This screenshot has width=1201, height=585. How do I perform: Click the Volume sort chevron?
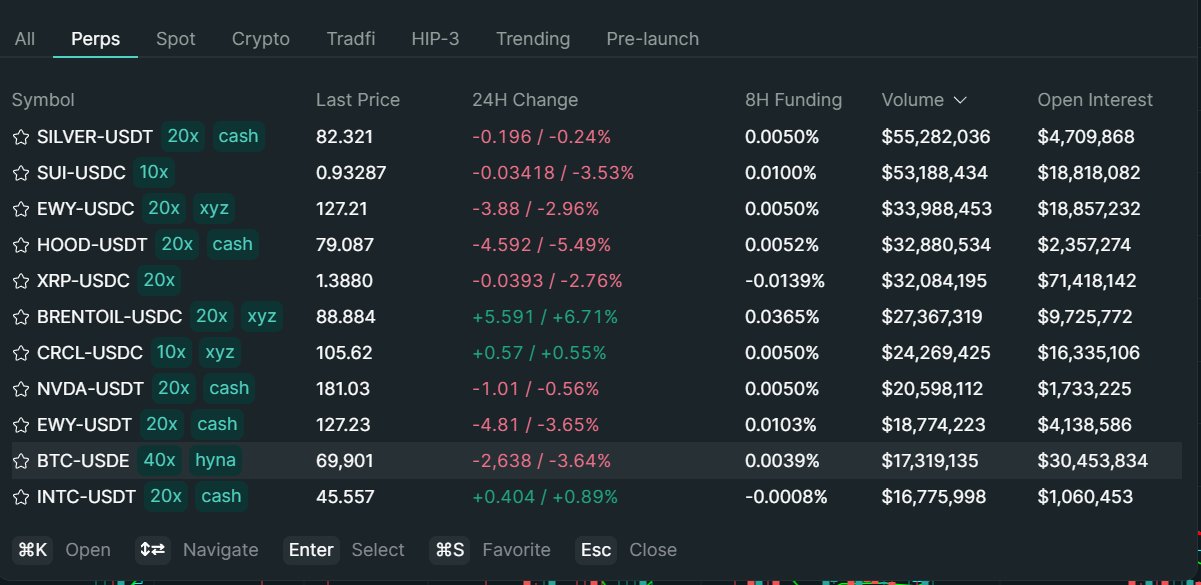pyautogui.click(x=960, y=100)
